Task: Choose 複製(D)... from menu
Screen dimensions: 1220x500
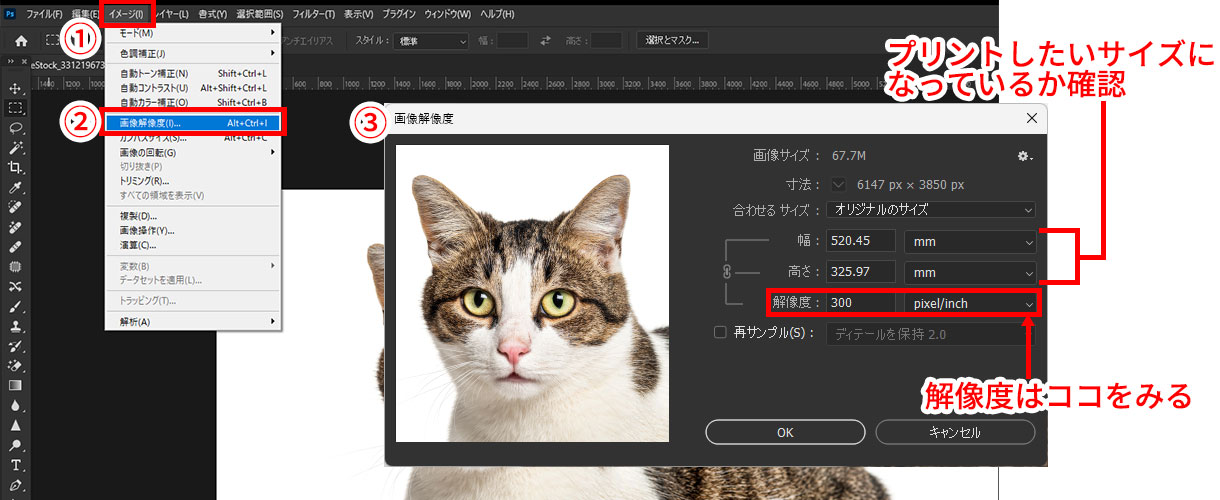Action: [x=194, y=216]
